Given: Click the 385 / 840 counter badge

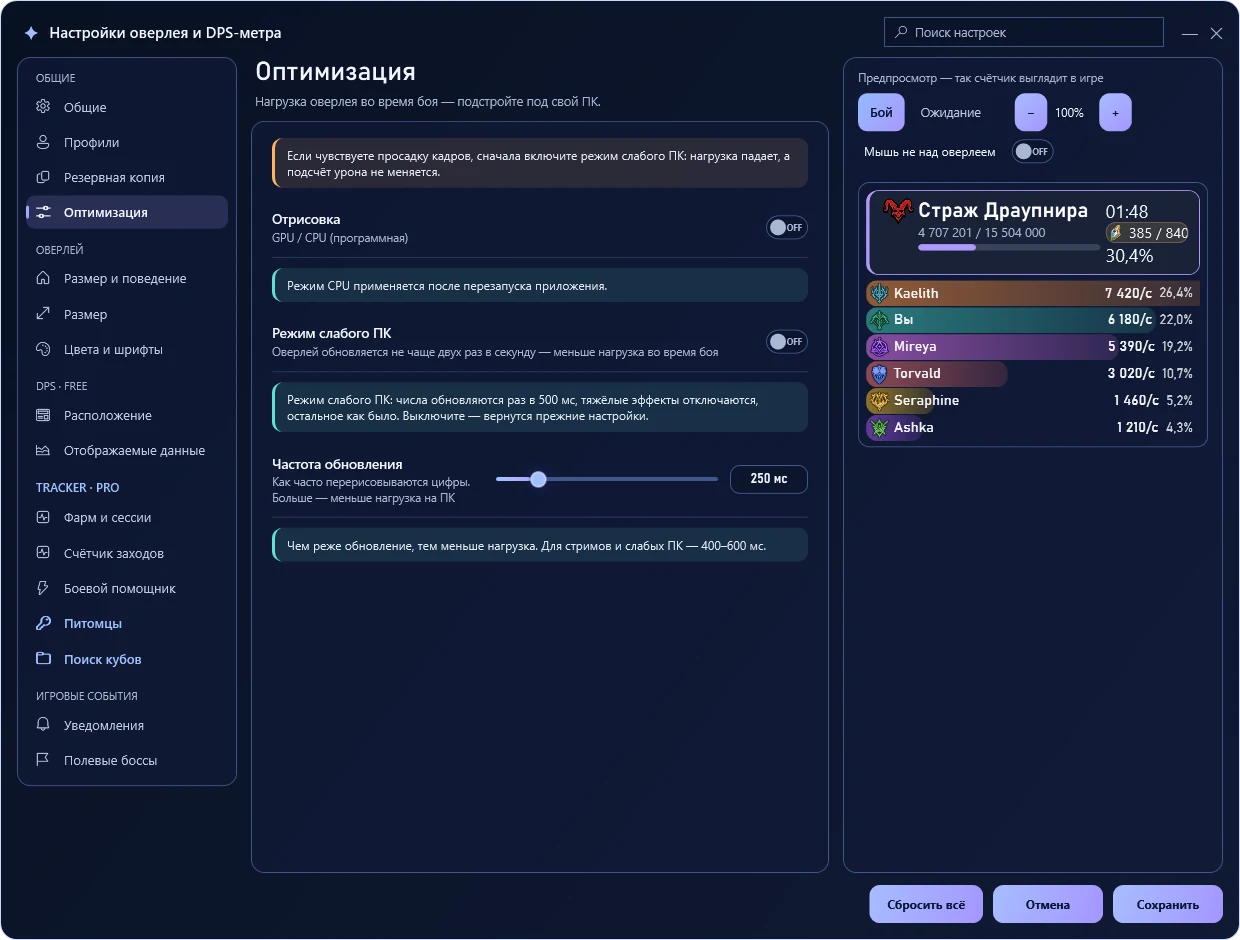Looking at the screenshot, I should click(1147, 233).
